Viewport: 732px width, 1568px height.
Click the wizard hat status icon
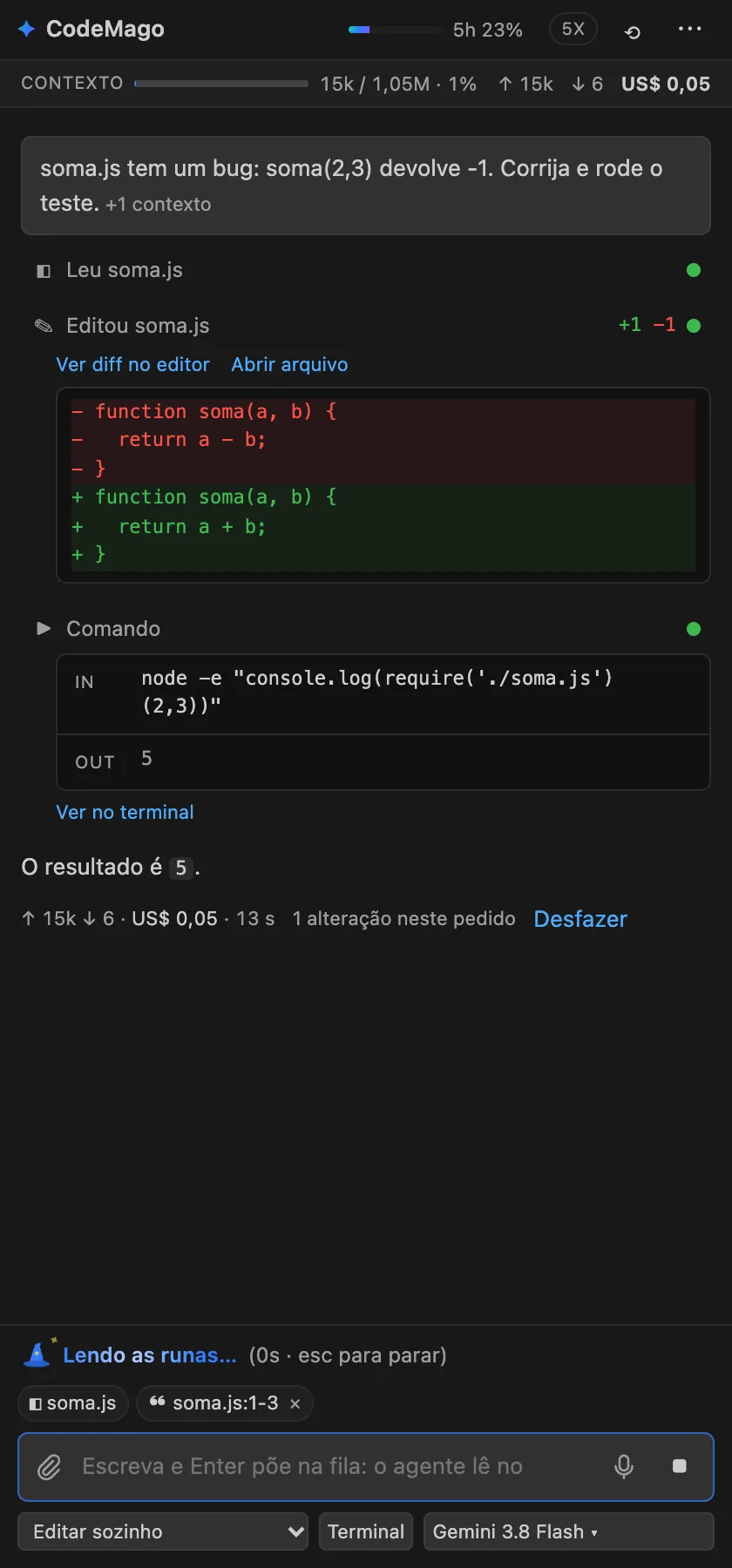pyautogui.click(x=38, y=1353)
